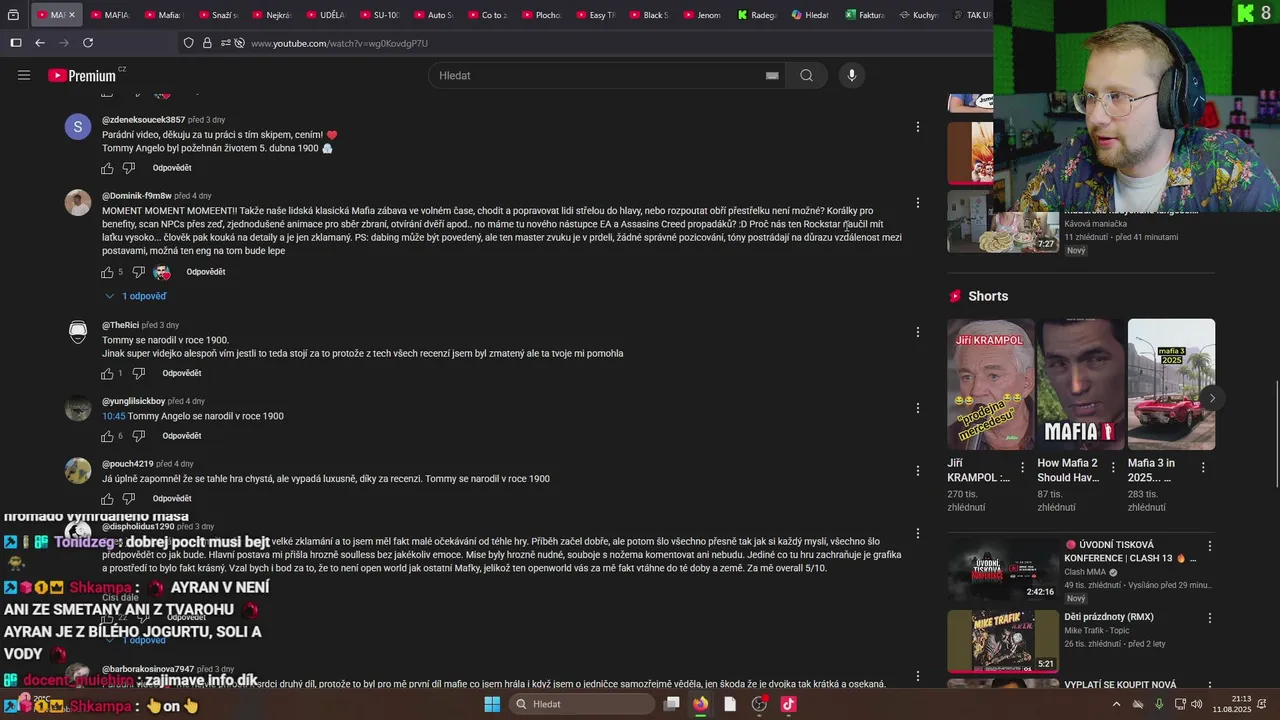Open options menu for @pouch4219 comment
The width and height of the screenshot is (1280, 720).
[x=917, y=470]
